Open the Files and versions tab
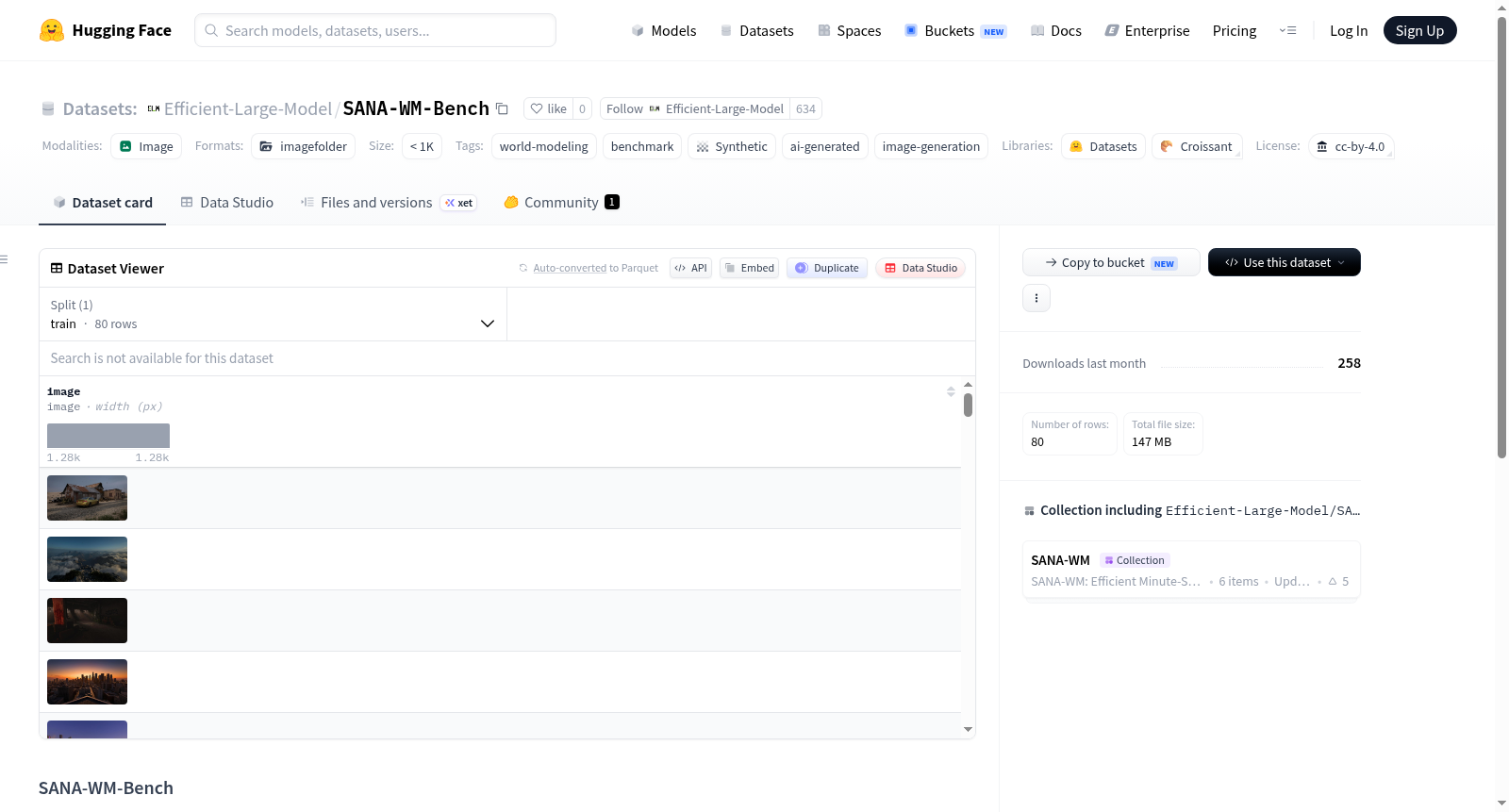 pos(389,202)
